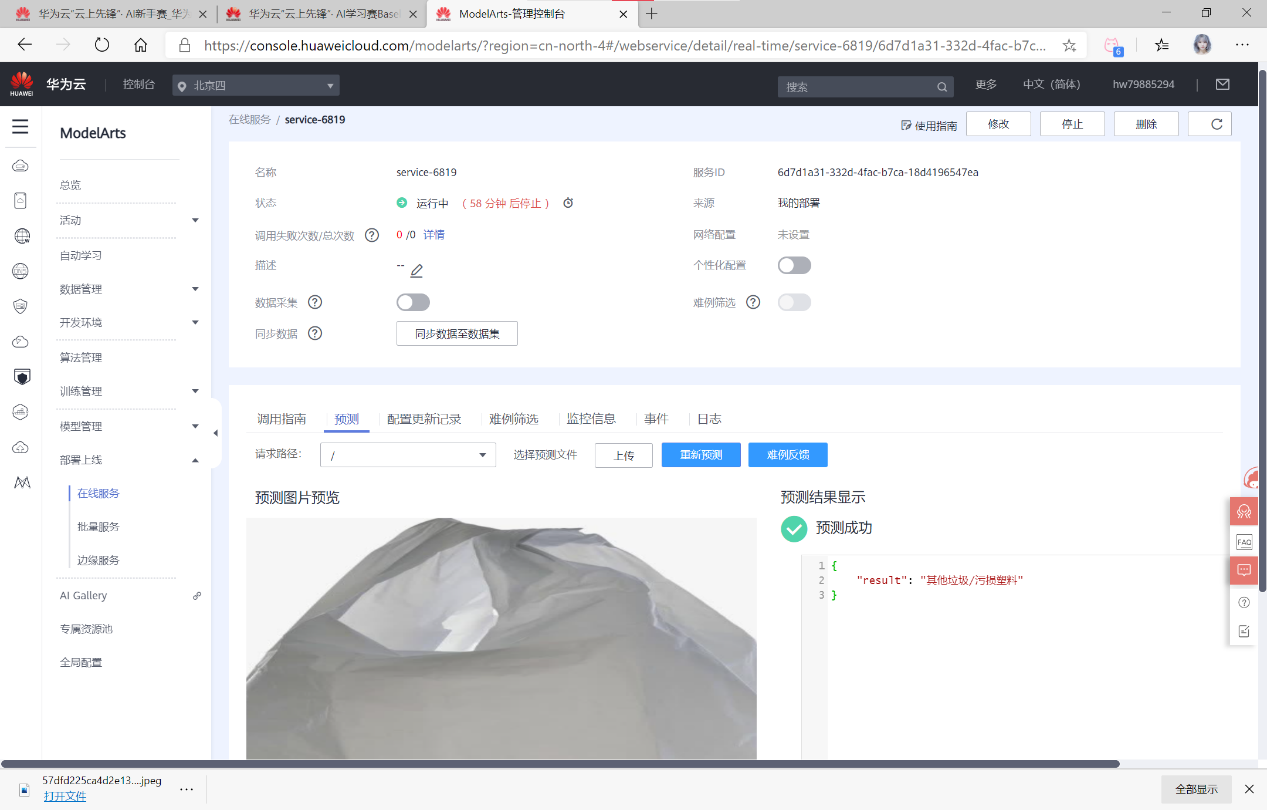
Task: Expand the 模型管理 sidebar section
Action: click(195, 426)
